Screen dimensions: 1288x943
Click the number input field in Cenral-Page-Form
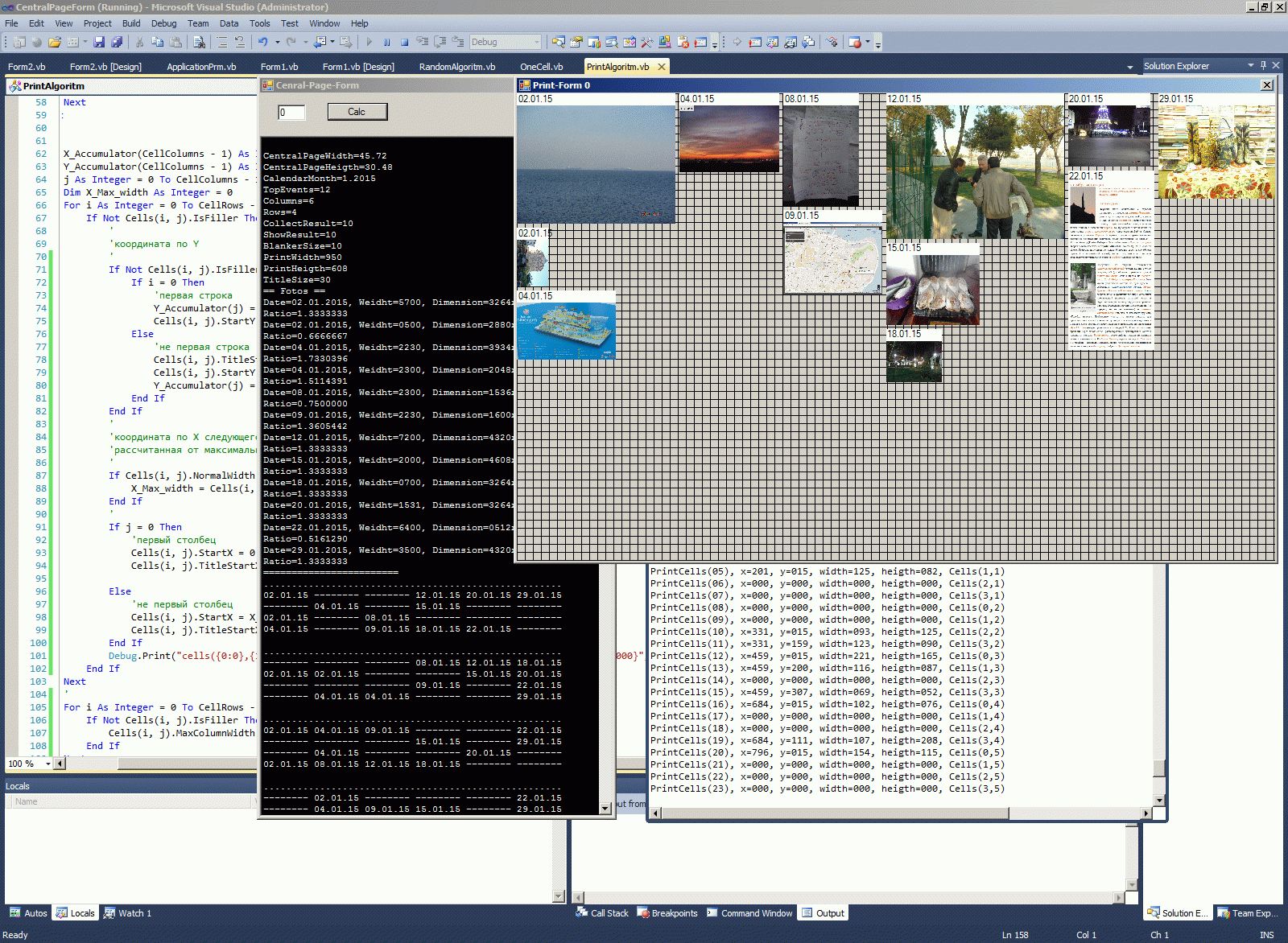pos(291,113)
